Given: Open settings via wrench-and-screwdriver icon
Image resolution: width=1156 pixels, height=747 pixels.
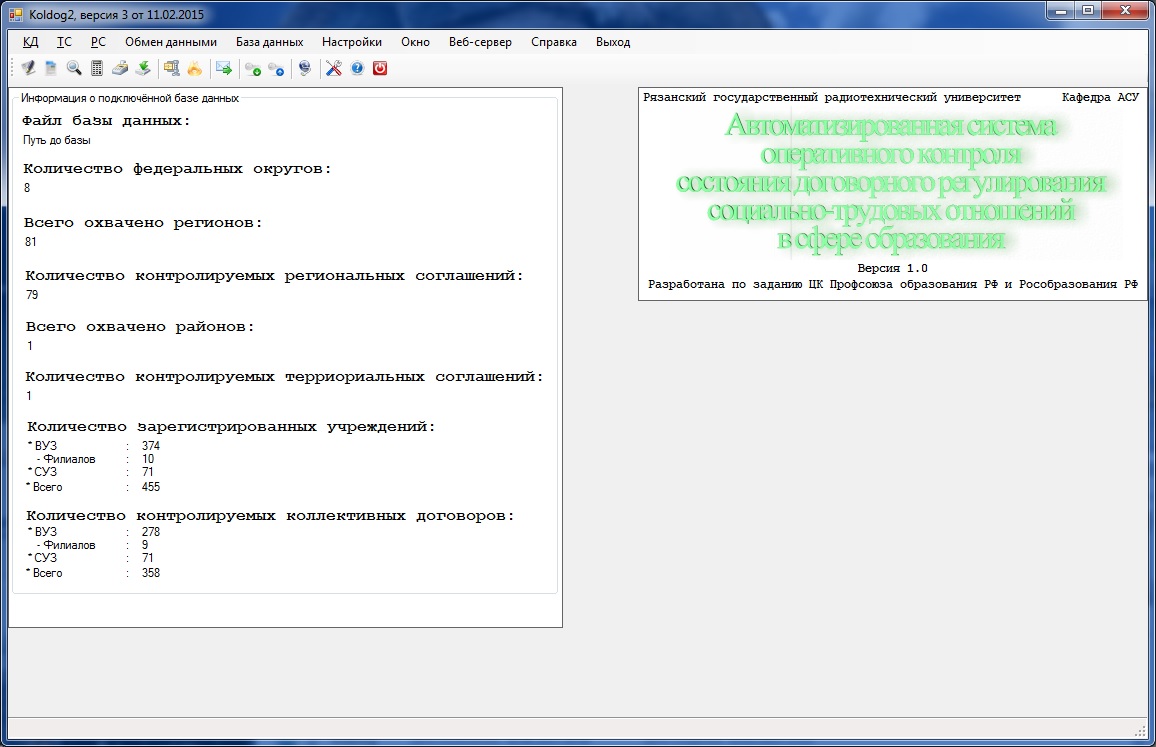Looking at the screenshot, I should [334, 69].
